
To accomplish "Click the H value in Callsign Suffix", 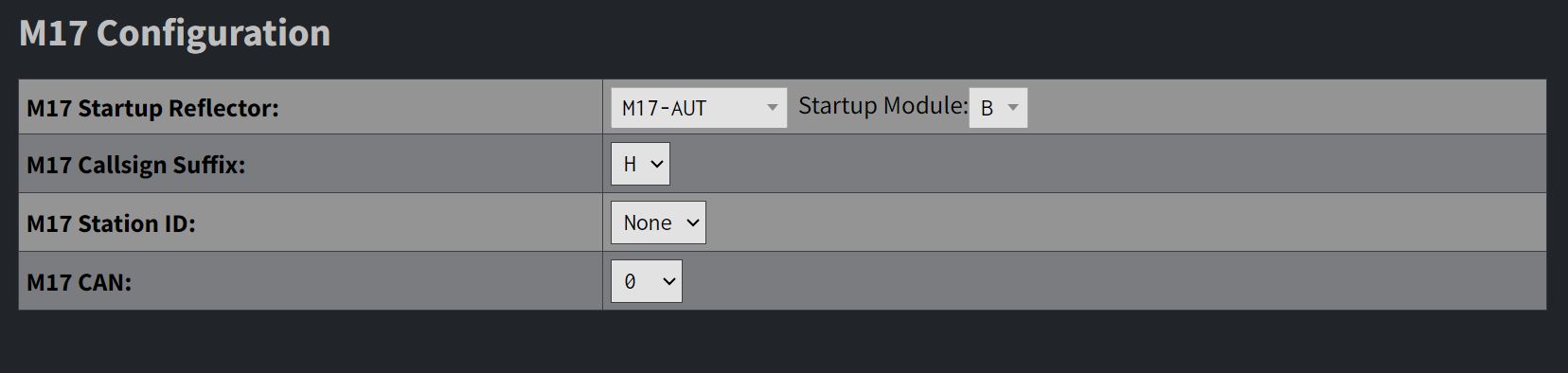I will (x=630, y=165).
